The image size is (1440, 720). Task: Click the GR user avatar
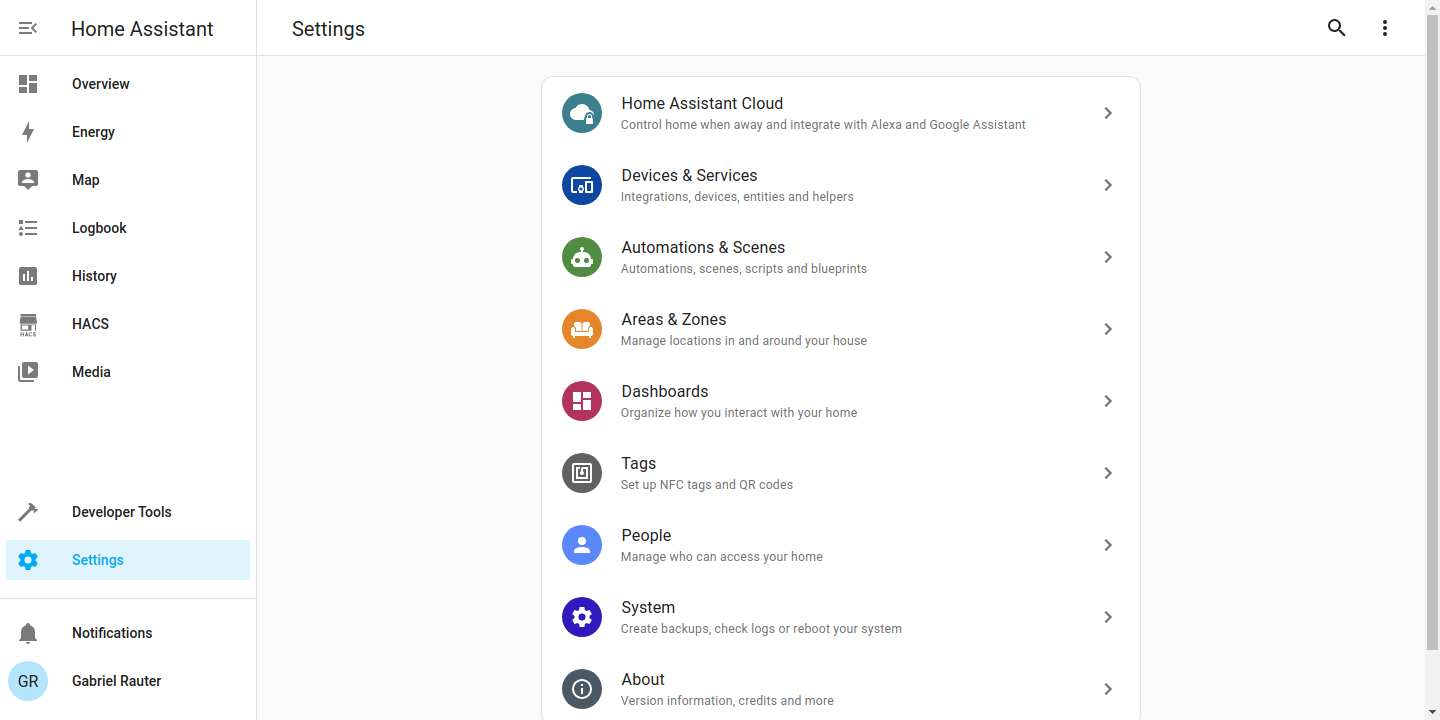click(x=28, y=681)
